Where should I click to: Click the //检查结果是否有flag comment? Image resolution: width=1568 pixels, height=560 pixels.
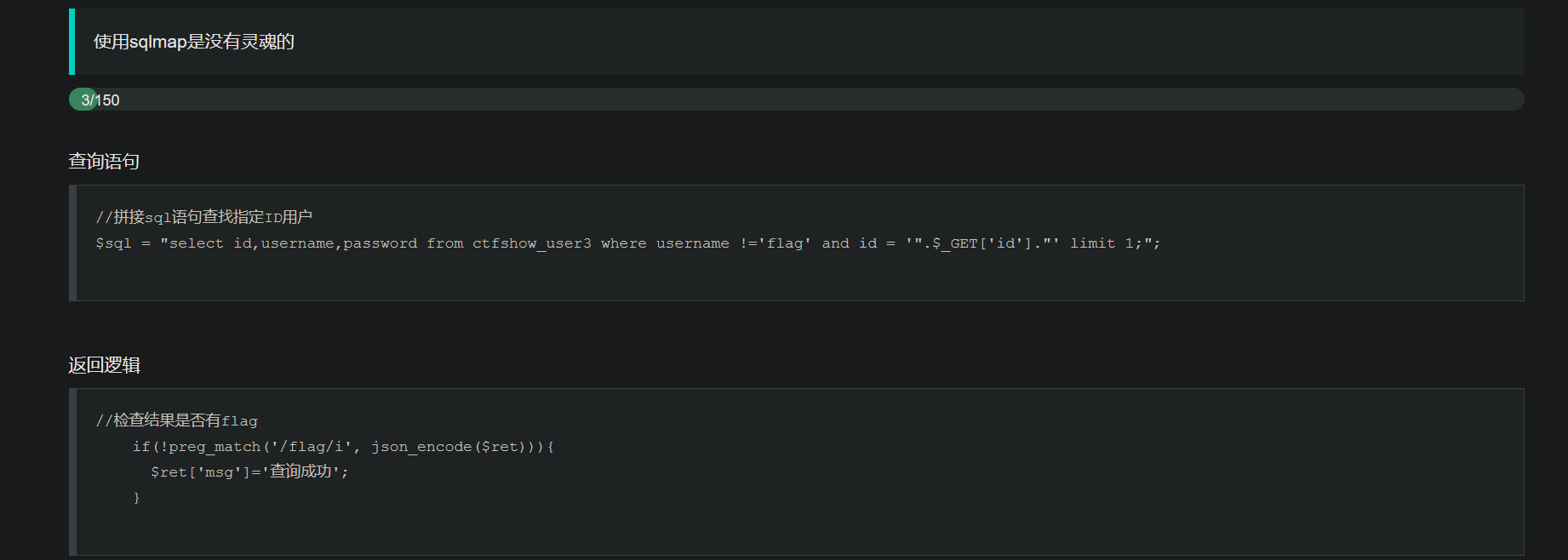(x=176, y=420)
